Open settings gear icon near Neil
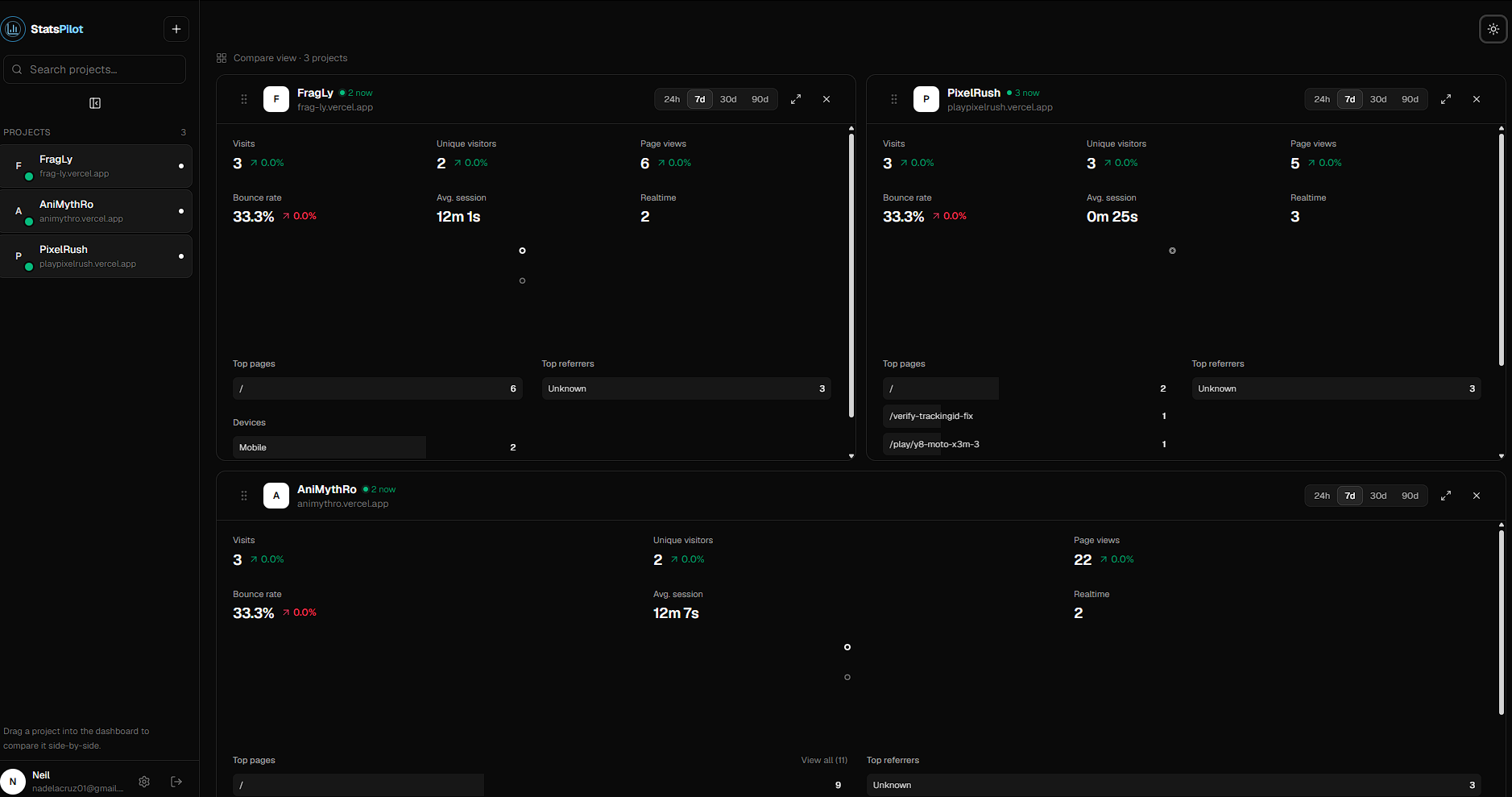Image resolution: width=1512 pixels, height=797 pixels. [144, 782]
